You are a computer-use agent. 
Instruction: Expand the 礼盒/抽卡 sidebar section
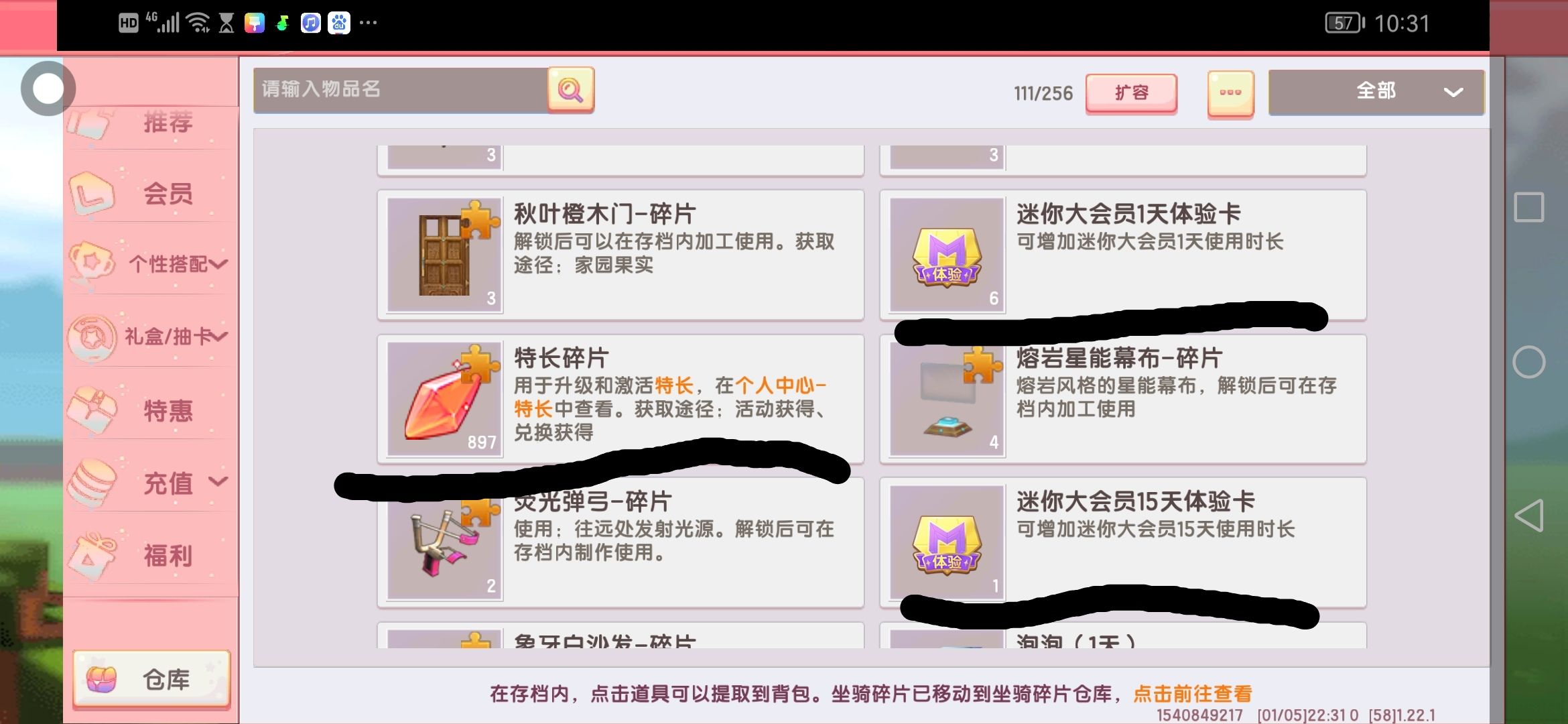[151, 336]
